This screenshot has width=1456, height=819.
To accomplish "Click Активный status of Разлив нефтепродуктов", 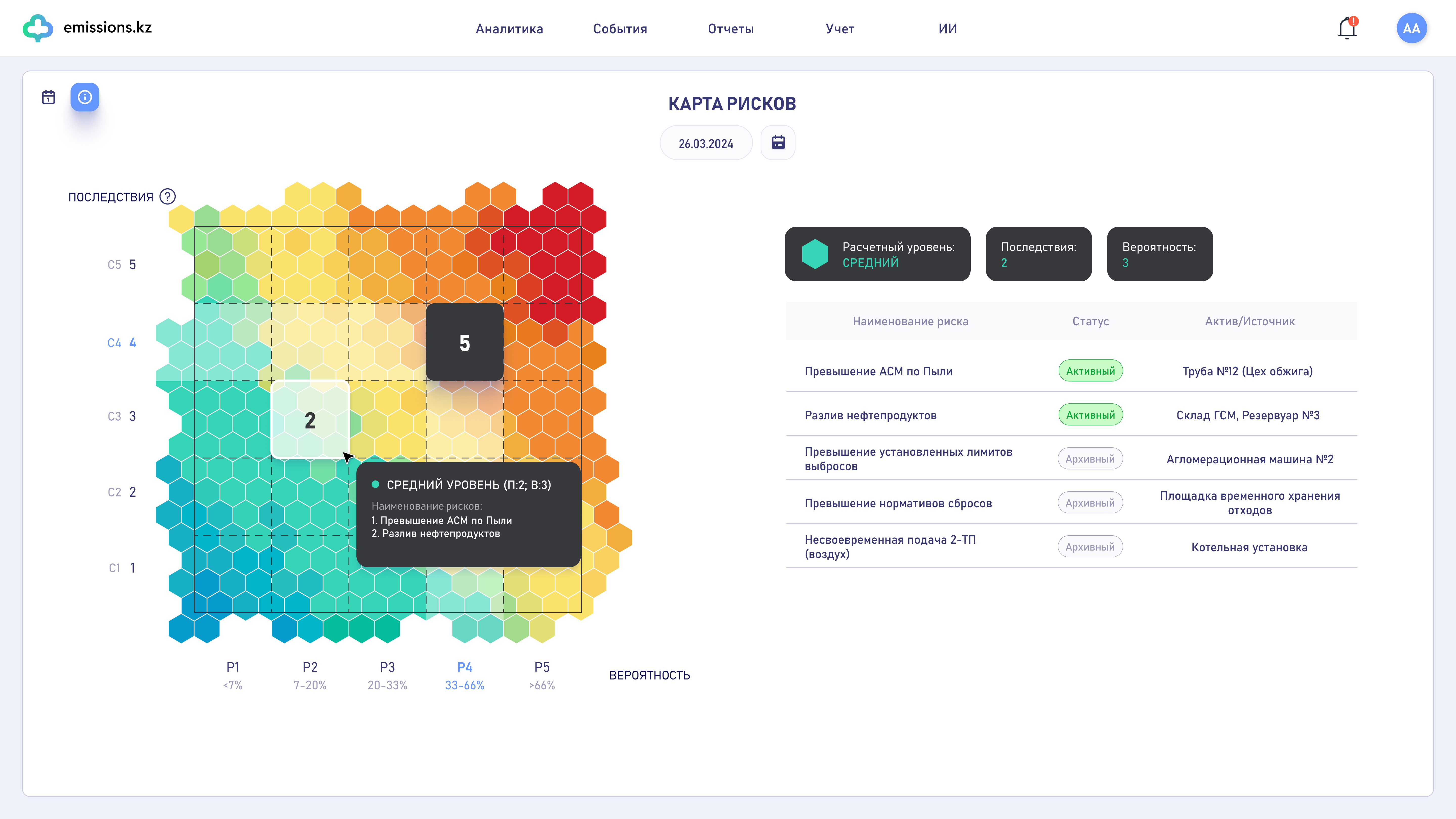I will [1090, 415].
